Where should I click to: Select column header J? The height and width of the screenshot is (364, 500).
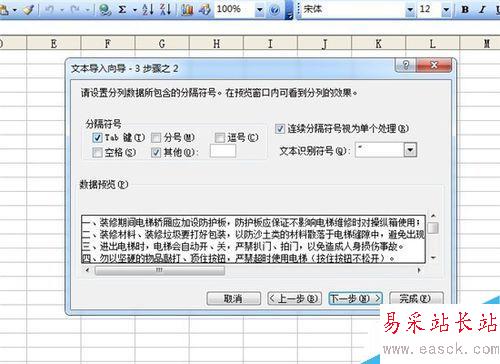(x=325, y=43)
